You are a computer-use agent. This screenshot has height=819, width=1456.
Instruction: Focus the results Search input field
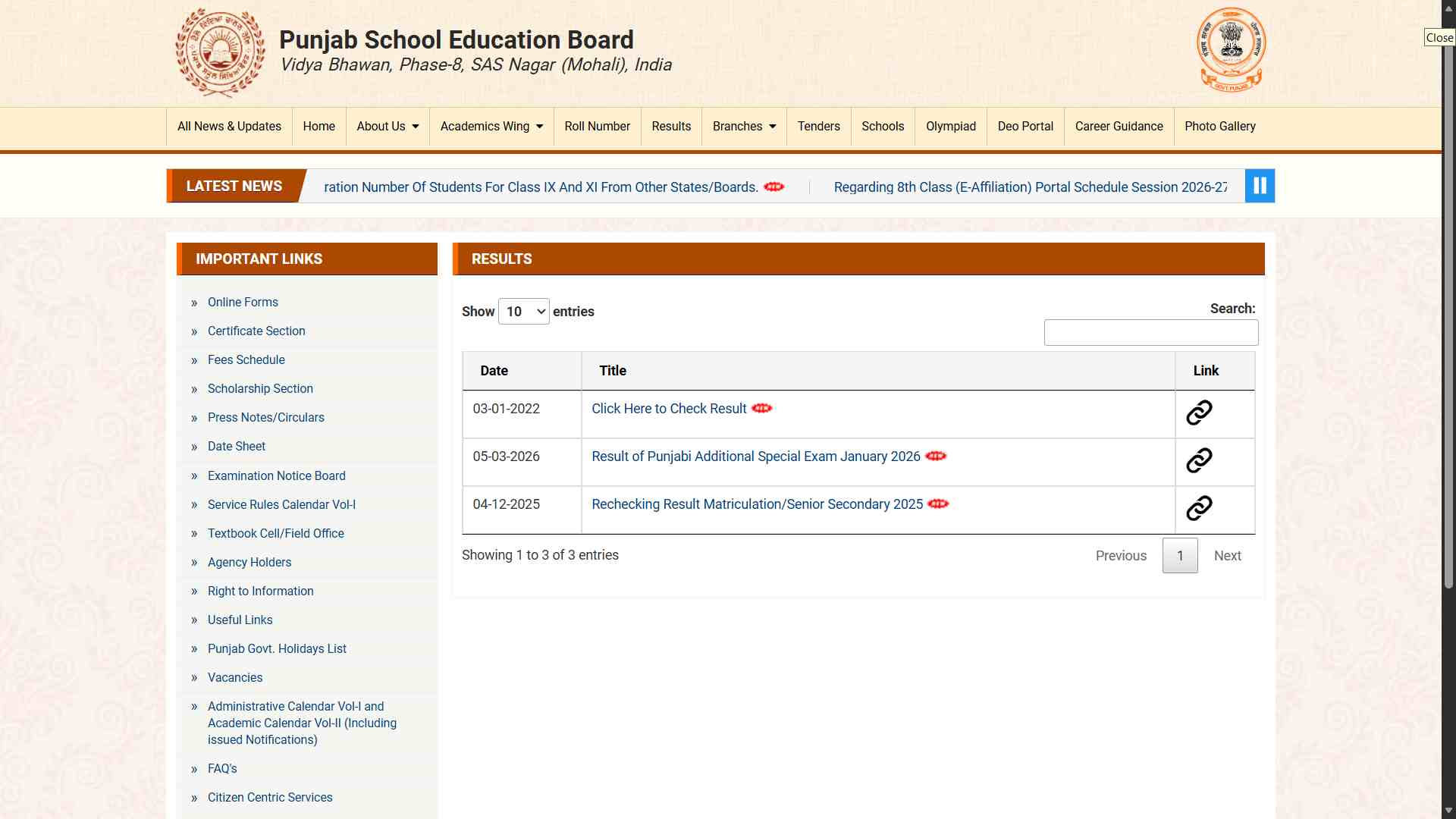click(1151, 332)
